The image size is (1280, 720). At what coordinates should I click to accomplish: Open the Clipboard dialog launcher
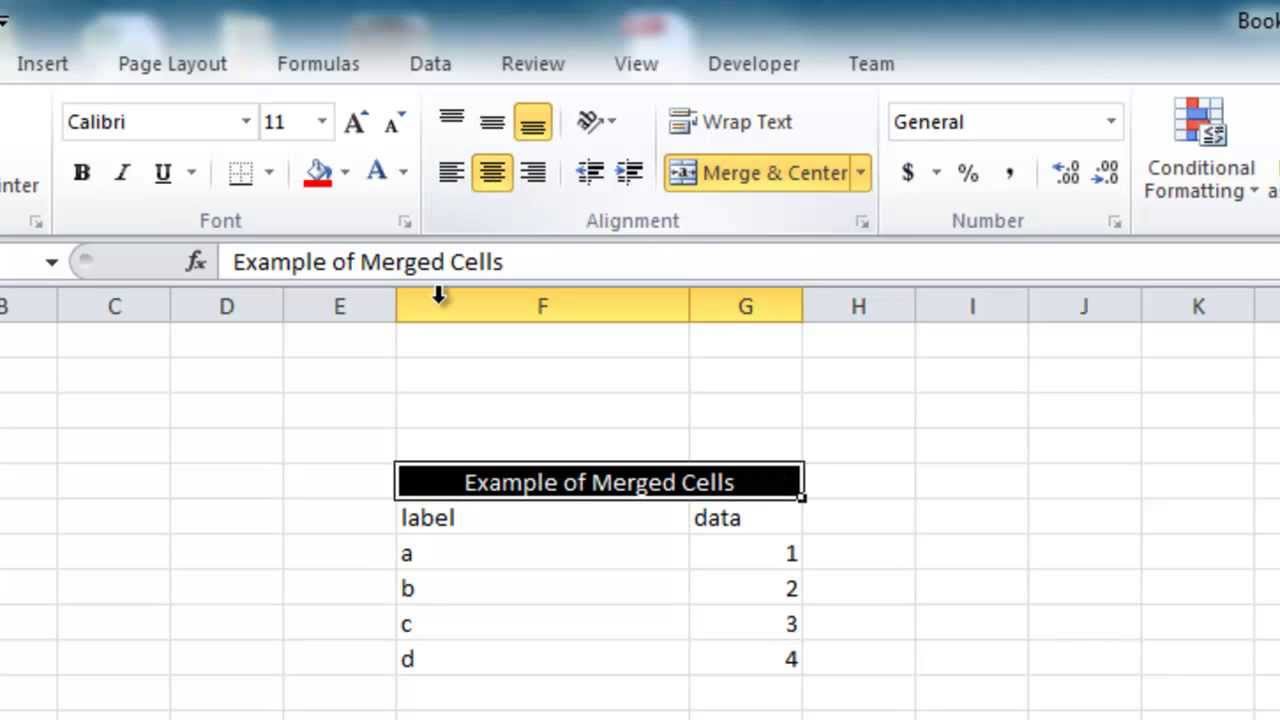click(36, 222)
